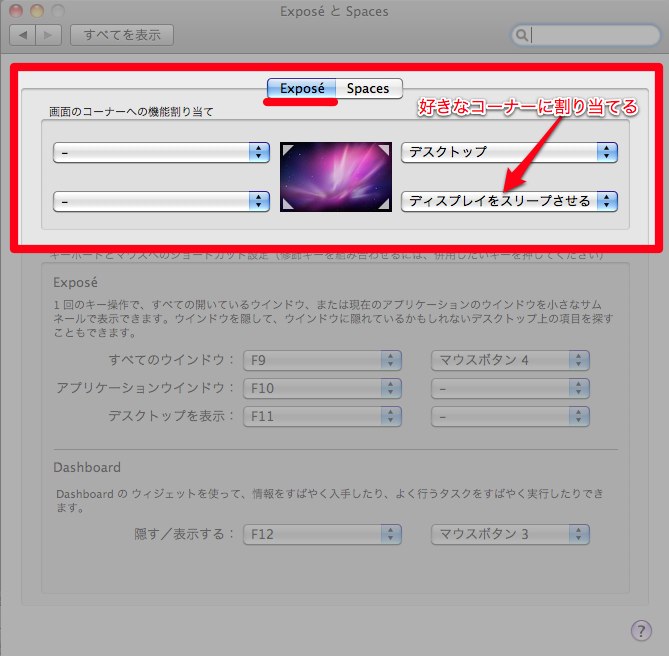
Task: Click the デスクトップを表示 label
Action: (171, 416)
